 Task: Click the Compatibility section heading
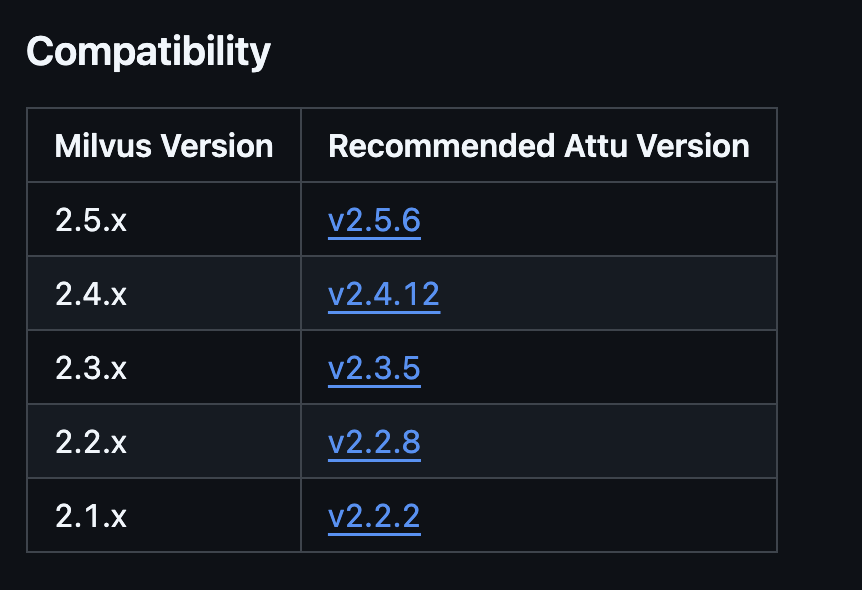148,52
